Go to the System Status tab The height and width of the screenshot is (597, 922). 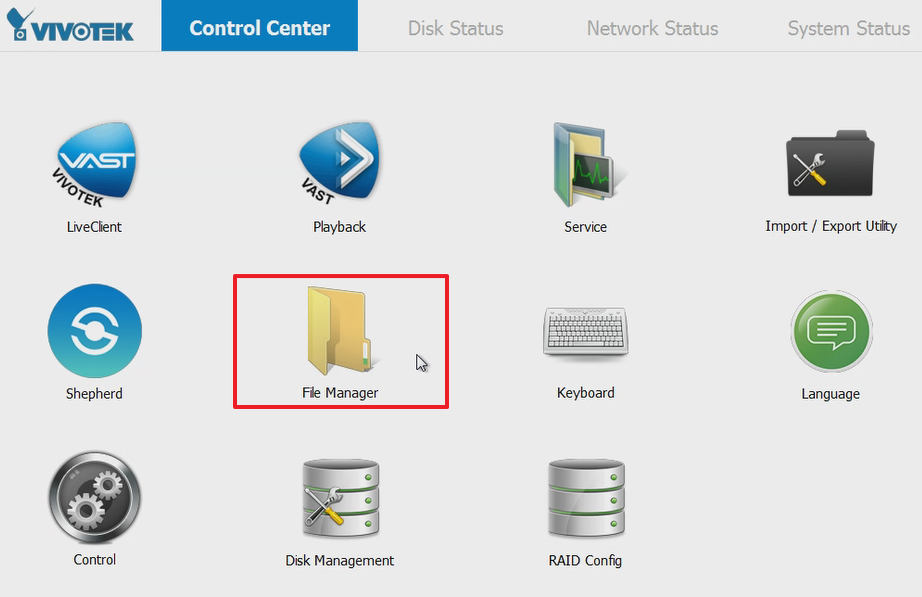[848, 28]
